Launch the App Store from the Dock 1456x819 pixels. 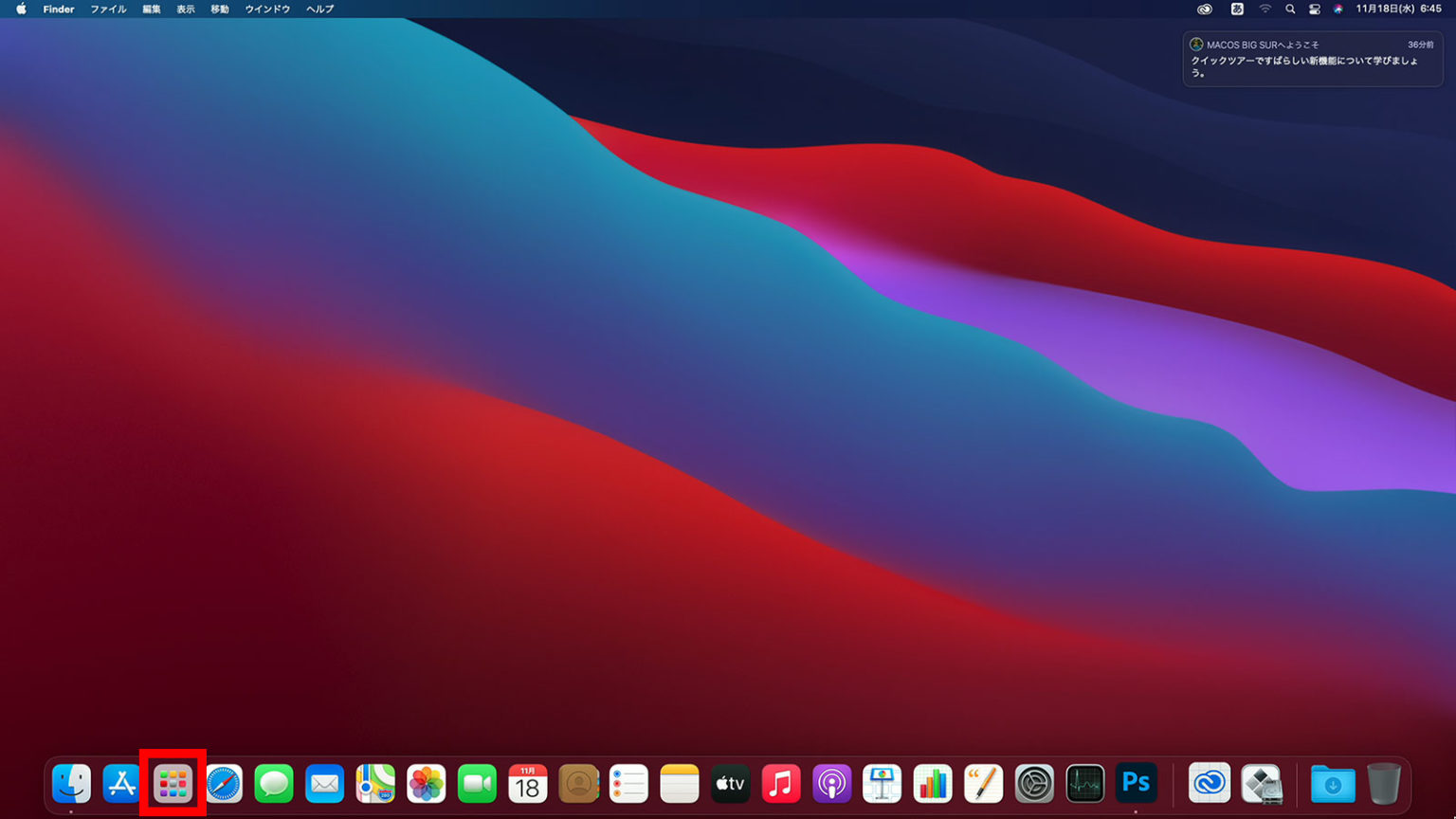pyautogui.click(x=121, y=784)
